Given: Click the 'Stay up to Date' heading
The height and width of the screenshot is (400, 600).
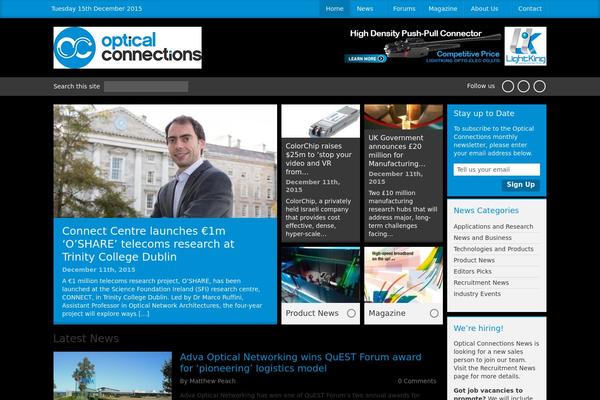Looking at the screenshot, I should [x=484, y=113].
